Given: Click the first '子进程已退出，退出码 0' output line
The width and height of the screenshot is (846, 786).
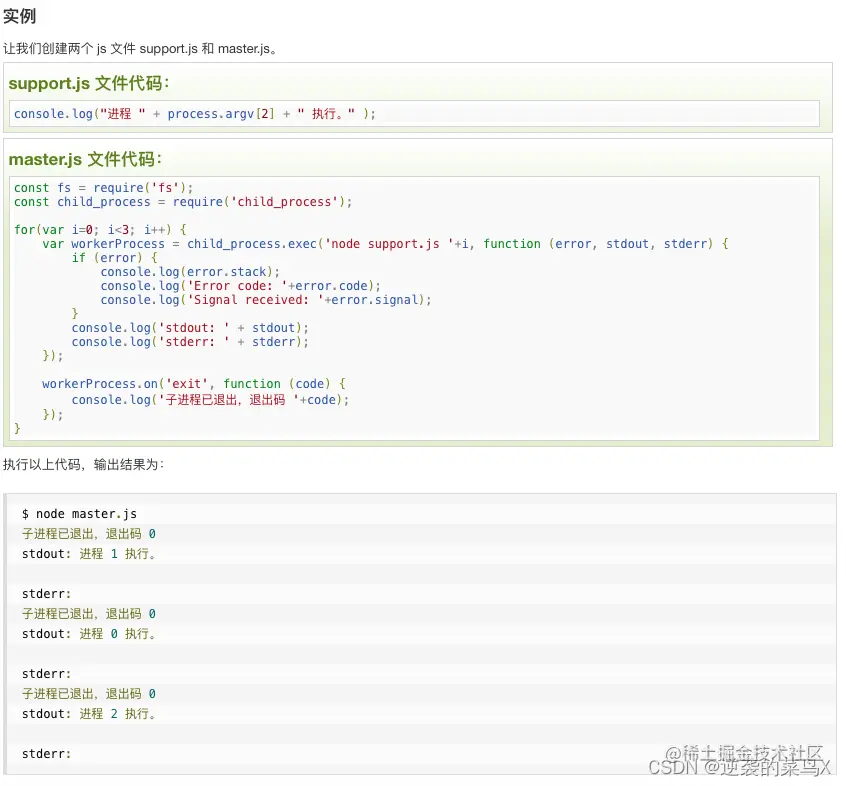Looking at the screenshot, I should (89, 534).
